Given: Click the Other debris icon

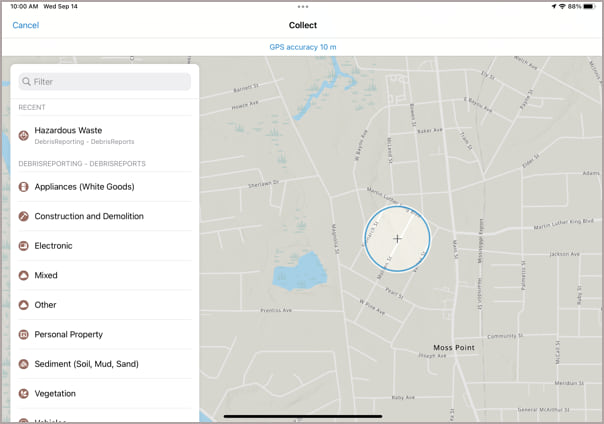Looking at the screenshot, I should pyautogui.click(x=23, y=305).
